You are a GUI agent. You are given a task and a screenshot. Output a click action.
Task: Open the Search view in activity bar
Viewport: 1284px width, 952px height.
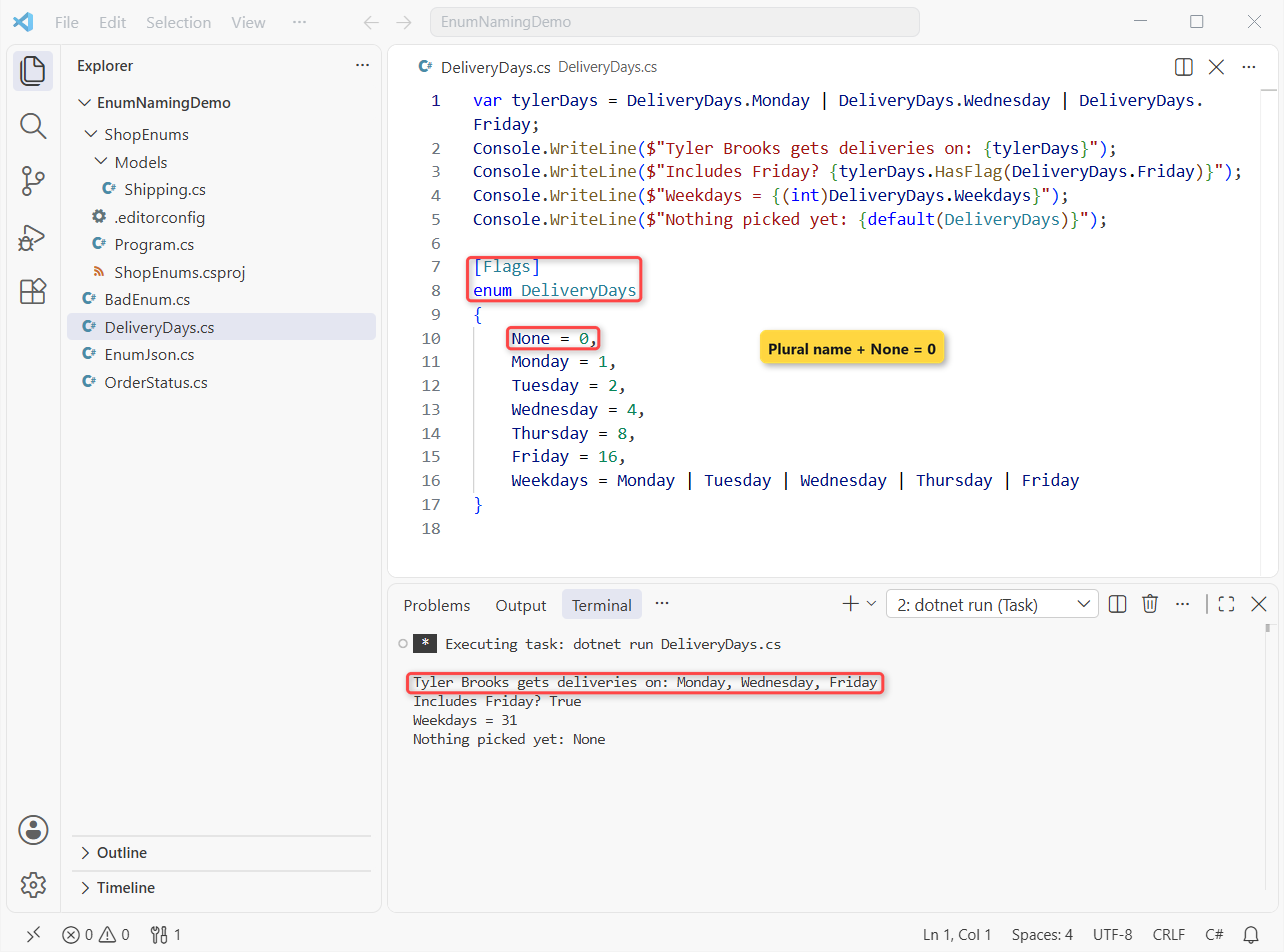pyautogui.click(x=33, y=126)
